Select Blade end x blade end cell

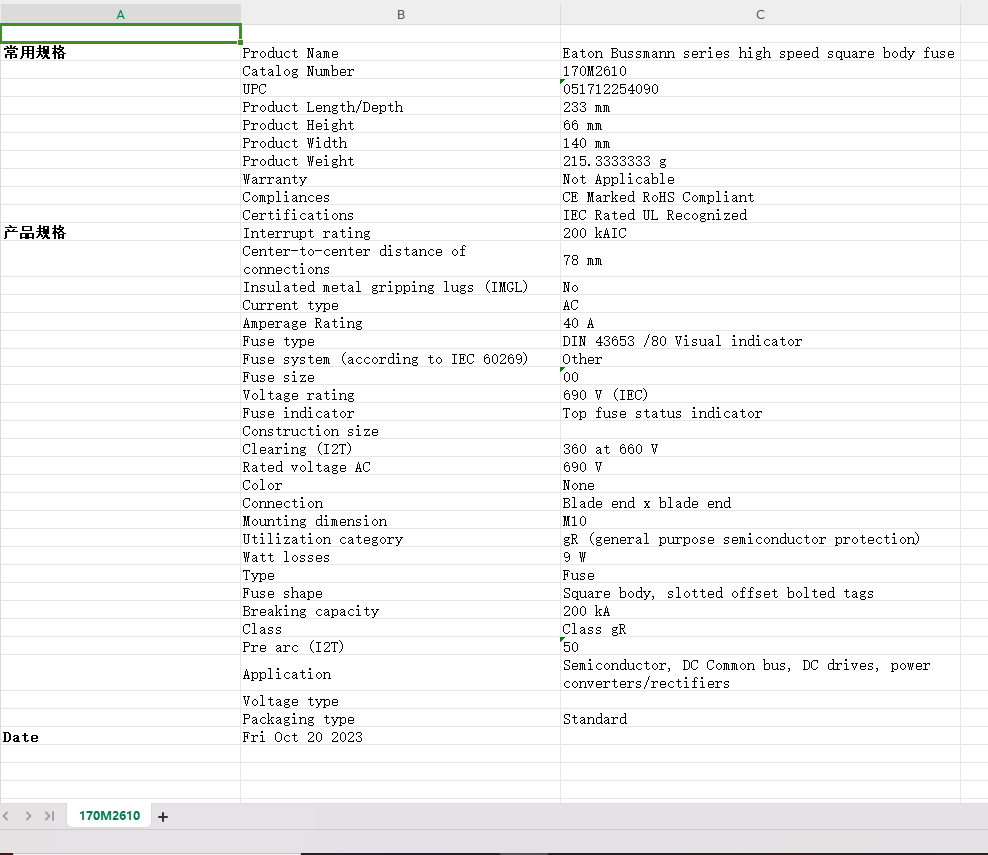pyautogui.click(x=760, y=503)
